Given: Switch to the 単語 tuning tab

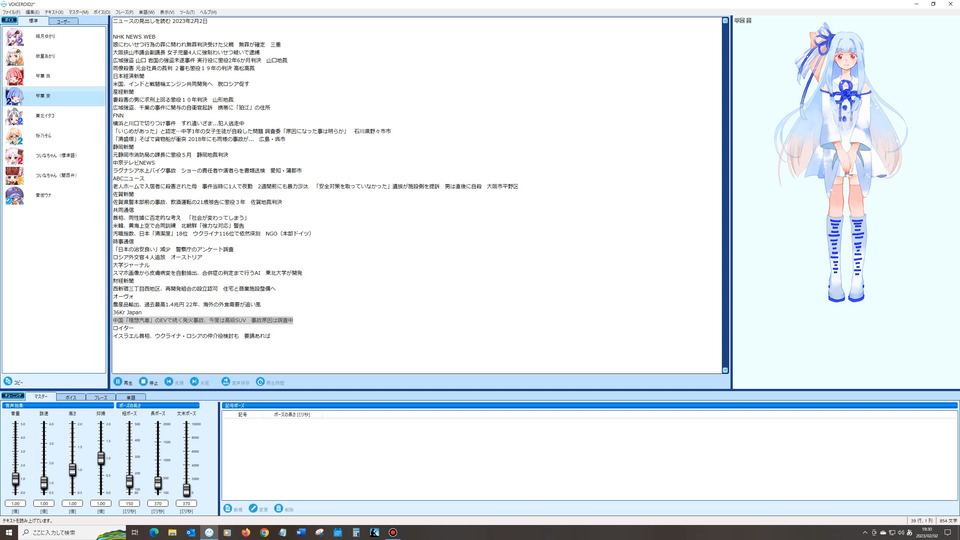Looking at the screenshot, I should (x=130, y=397).
